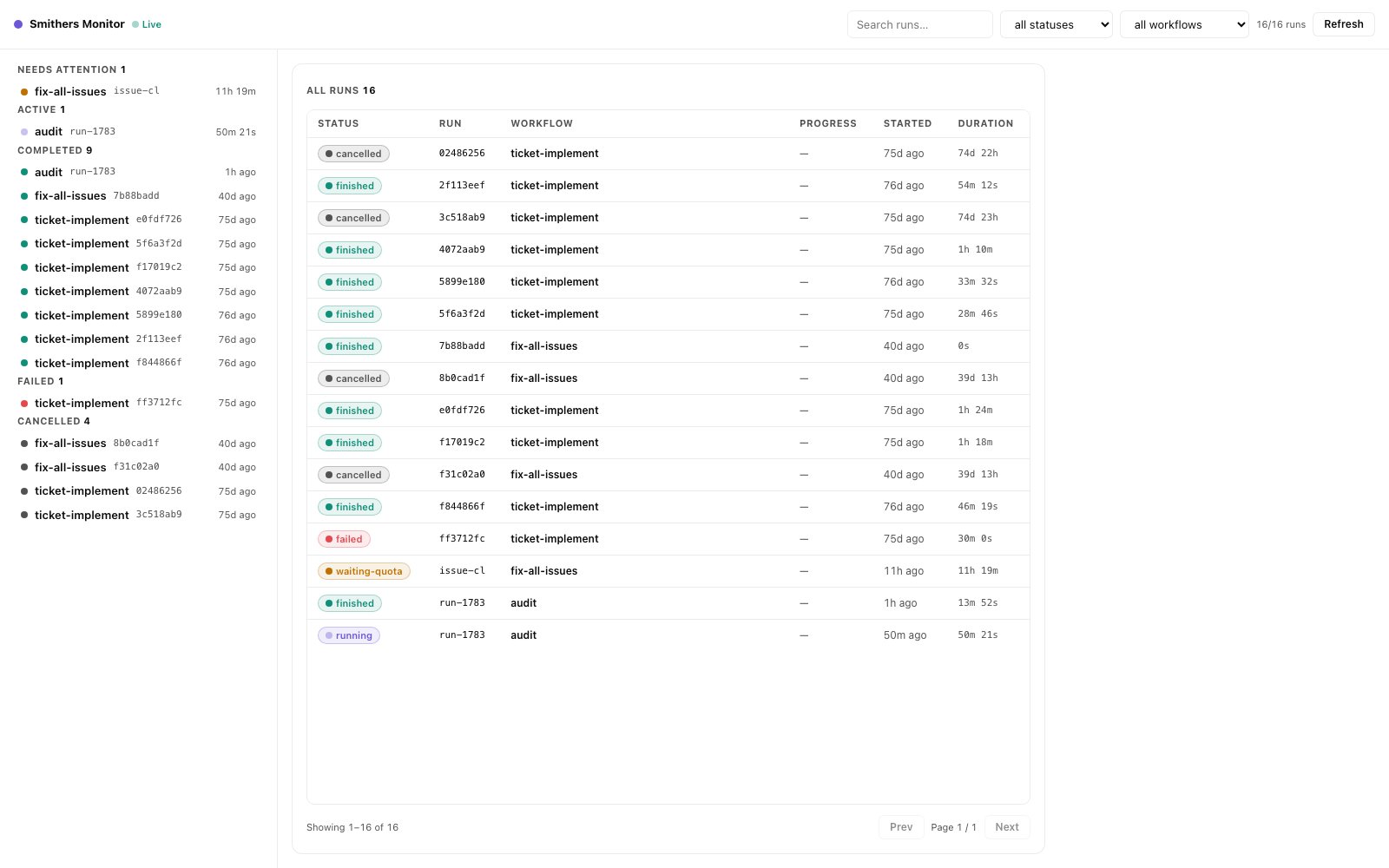This screenshot has width=1389, height=868.
Task: Click finished badge in table row 7b88badd
Action: click(x=350, y=346)
